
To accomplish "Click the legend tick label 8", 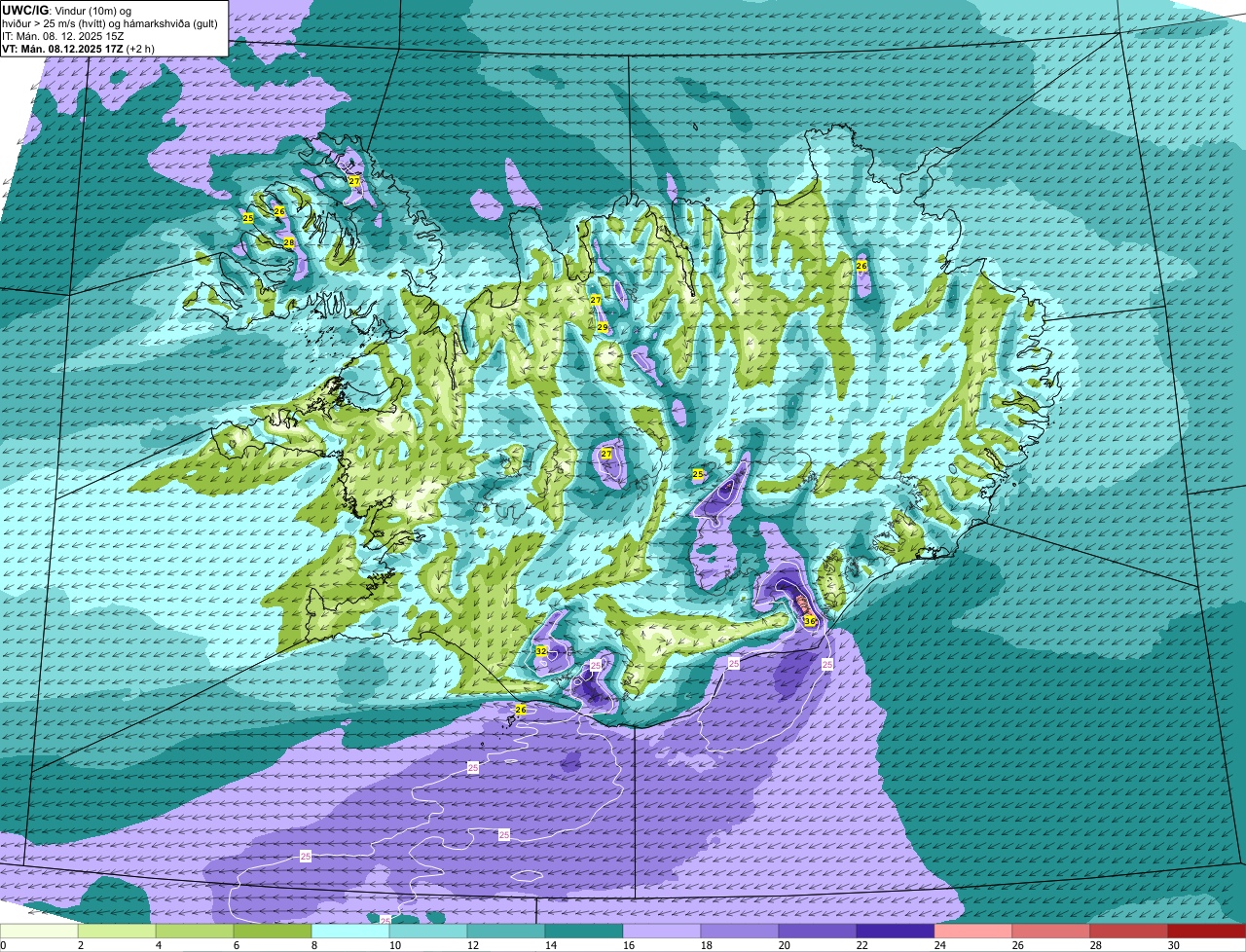I will 313,945.
